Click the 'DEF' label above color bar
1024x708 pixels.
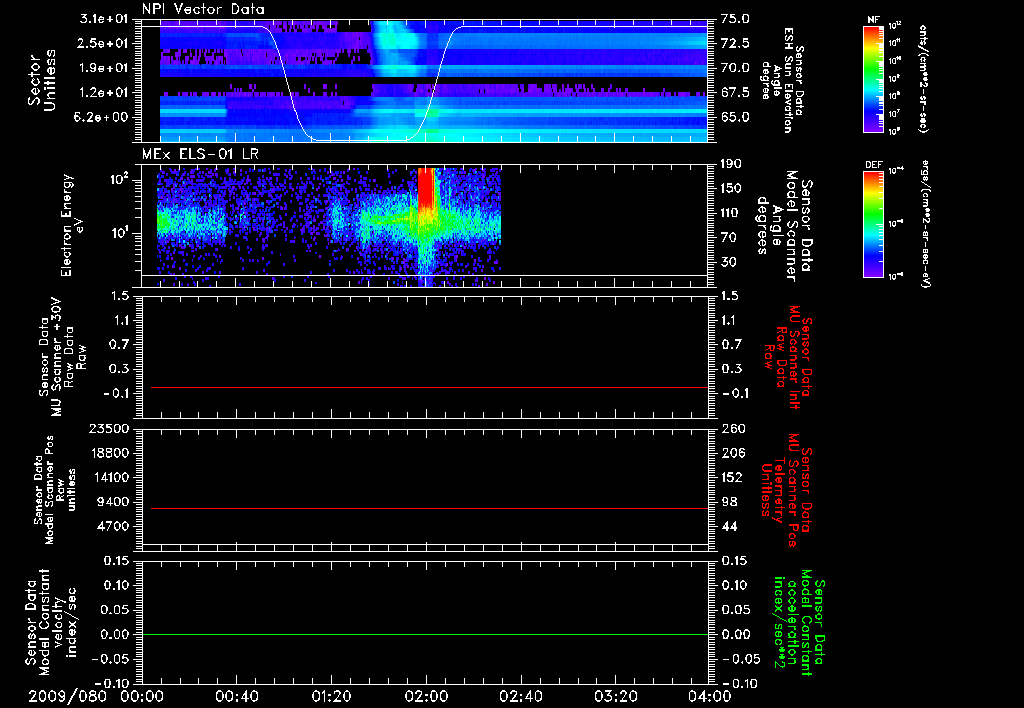click(x=874, y=165)
